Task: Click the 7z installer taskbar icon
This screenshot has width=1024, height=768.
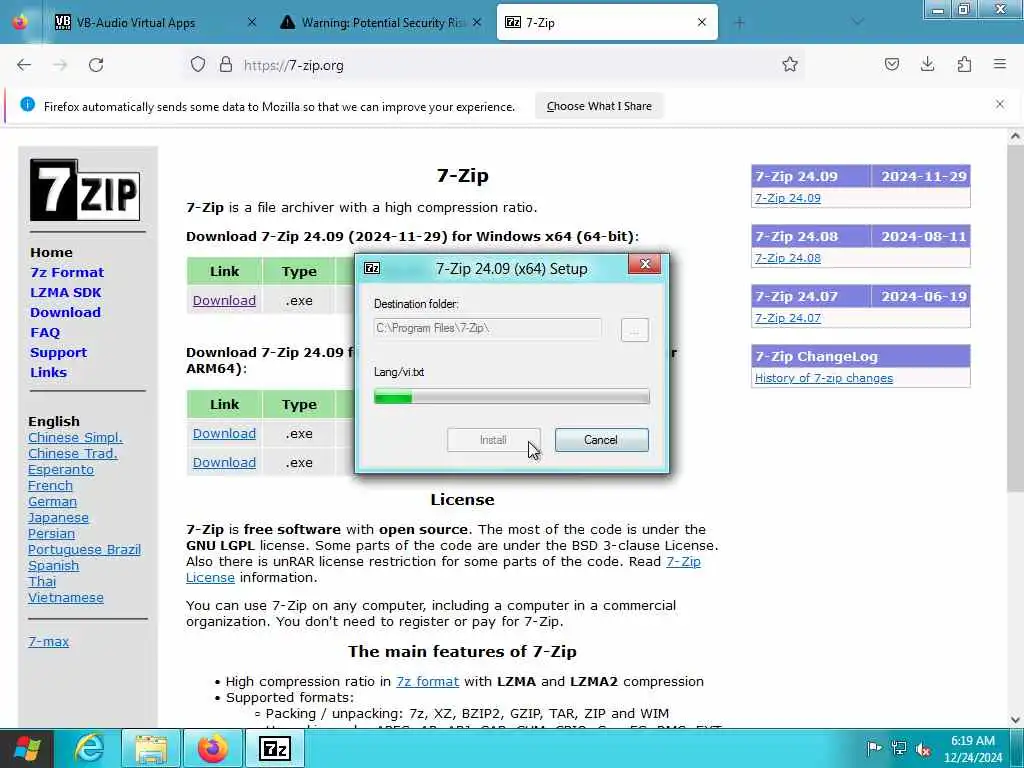Action: [x=275, y=748]
